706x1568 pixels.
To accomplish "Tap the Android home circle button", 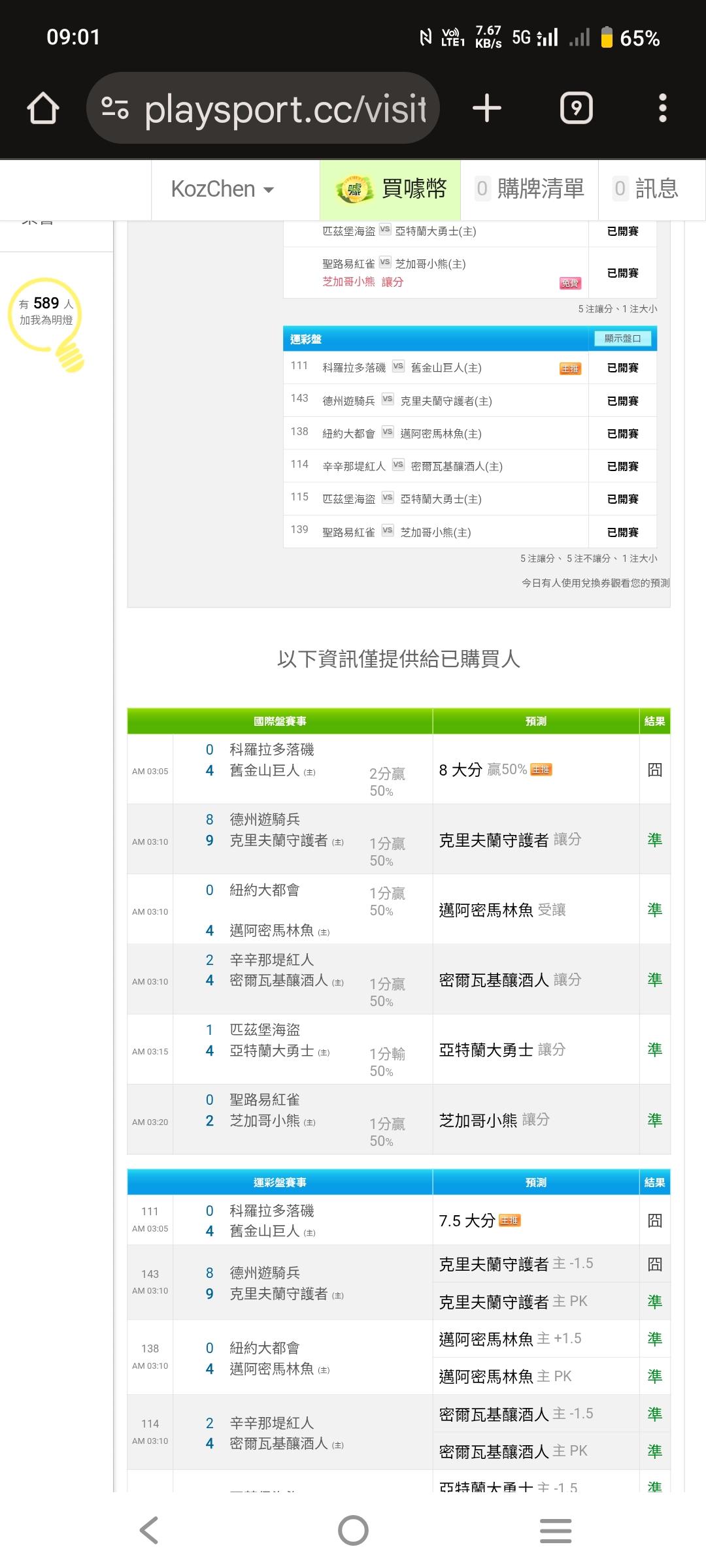I will pyautogui.click(x=353, y=1530).
